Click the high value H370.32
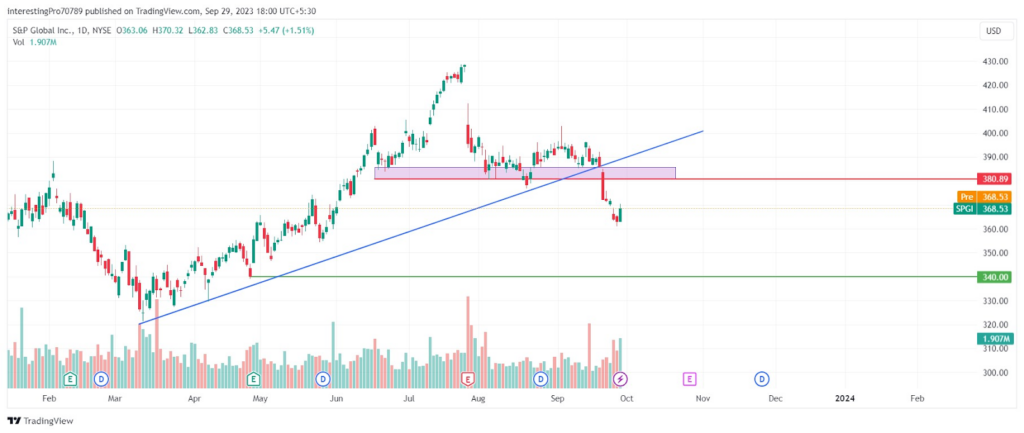 (x=170, y=31)
